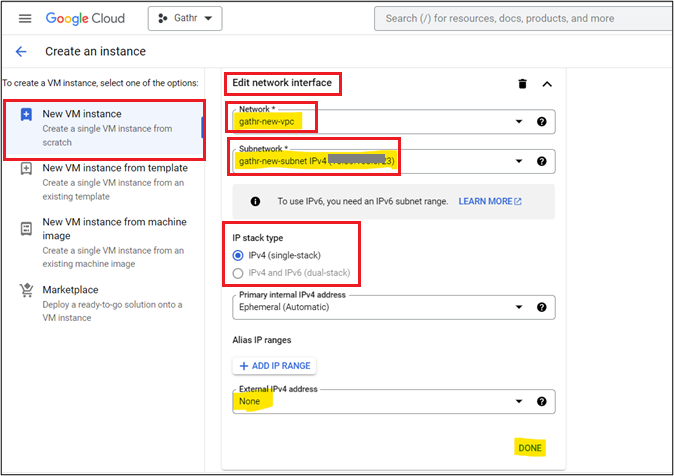The height and width of the screenshot is (476, 674).
Task: Open help for the Network field
Action: tap(542, 122)
